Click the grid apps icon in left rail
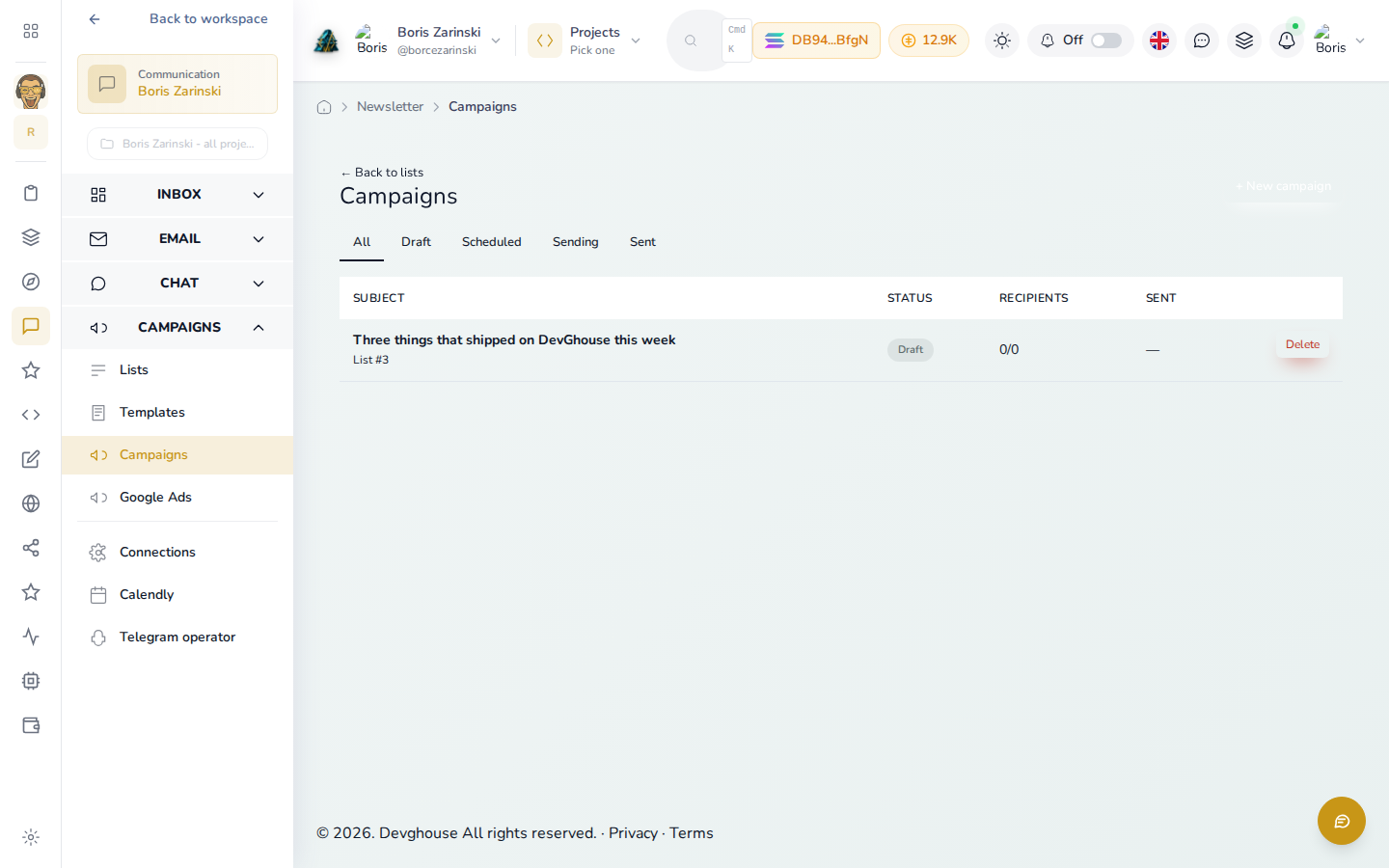The image size is (1389, 868). pos(31,31)
